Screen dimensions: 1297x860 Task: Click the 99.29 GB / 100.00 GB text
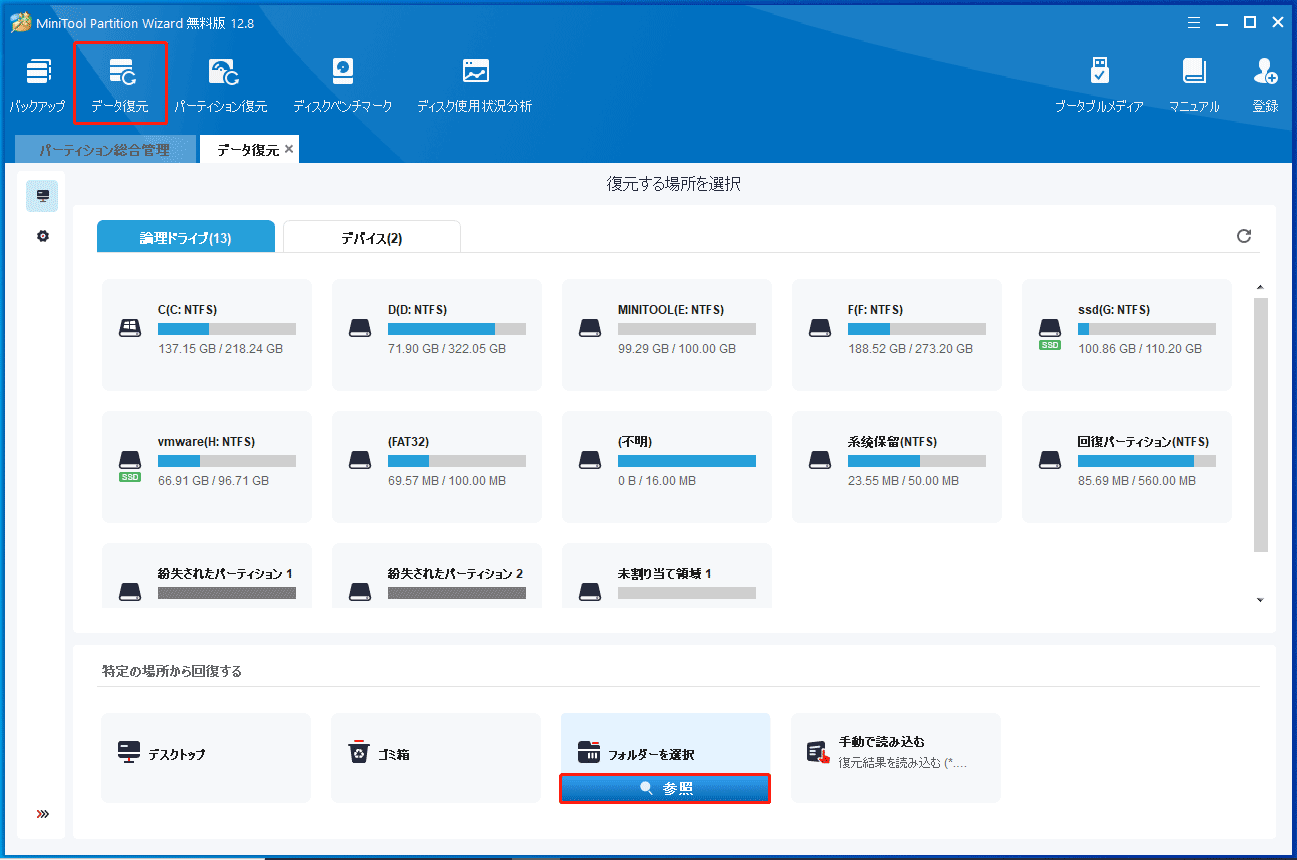pos(677,349)
